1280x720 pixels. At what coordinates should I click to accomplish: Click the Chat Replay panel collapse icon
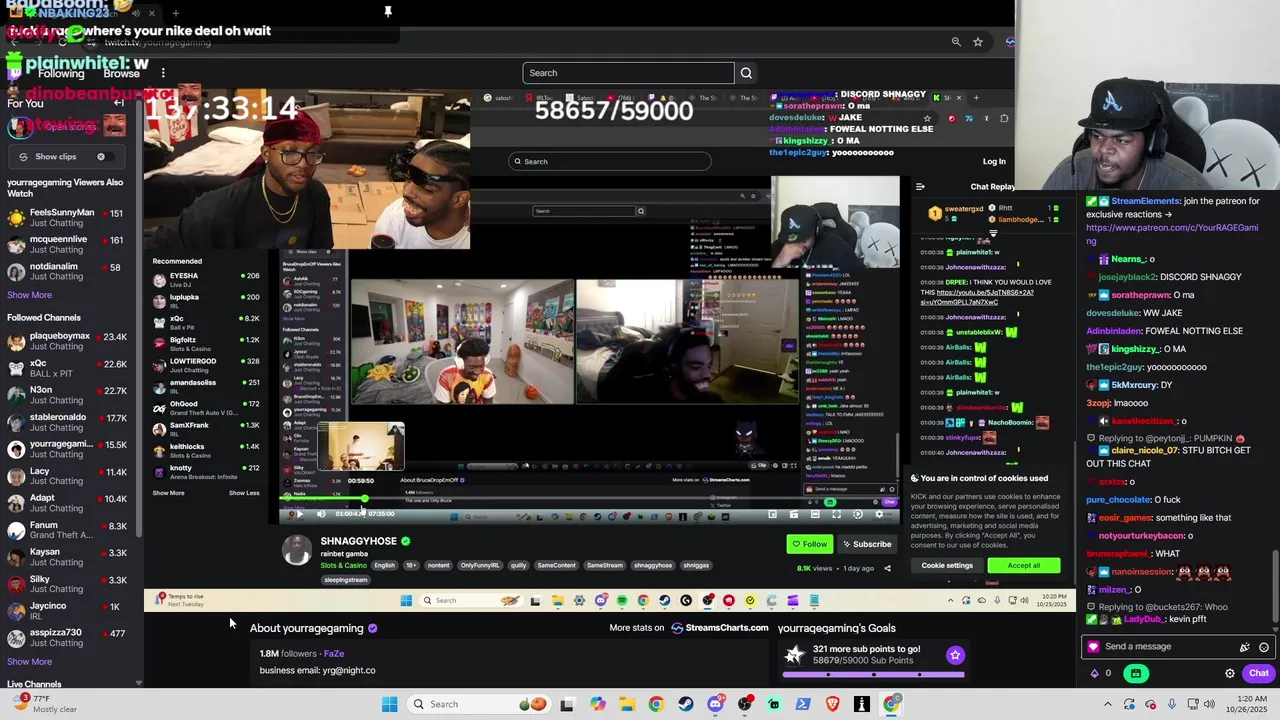click(920, 187)
